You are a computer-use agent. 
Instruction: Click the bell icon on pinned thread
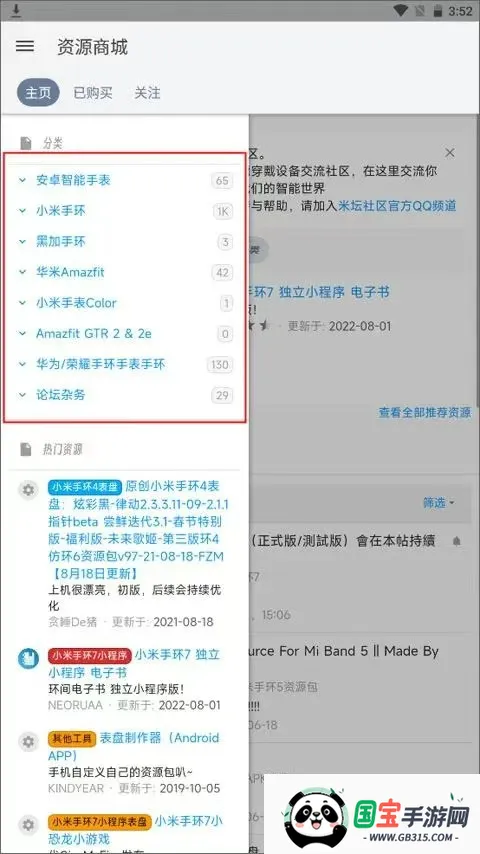[457, 541]
